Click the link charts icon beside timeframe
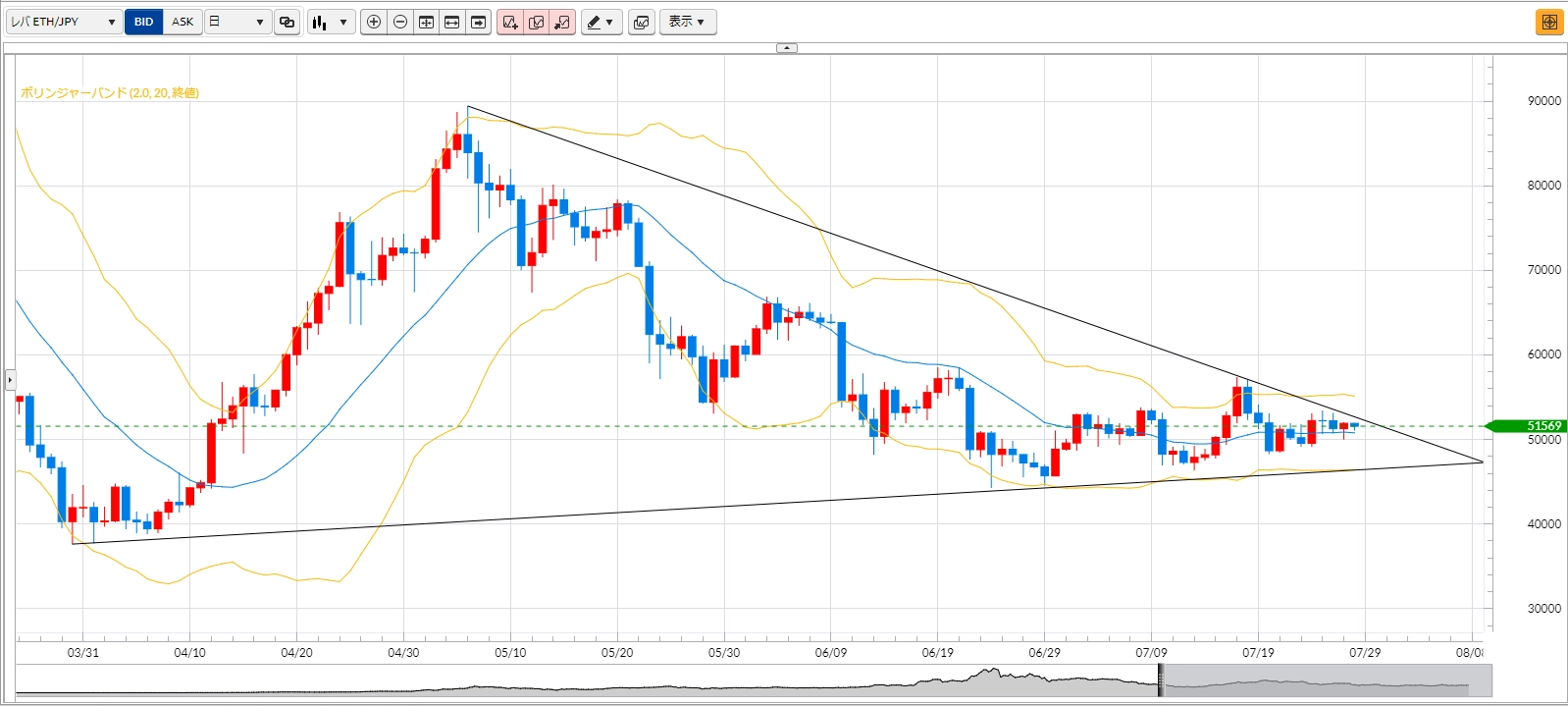 pos(287,22)
